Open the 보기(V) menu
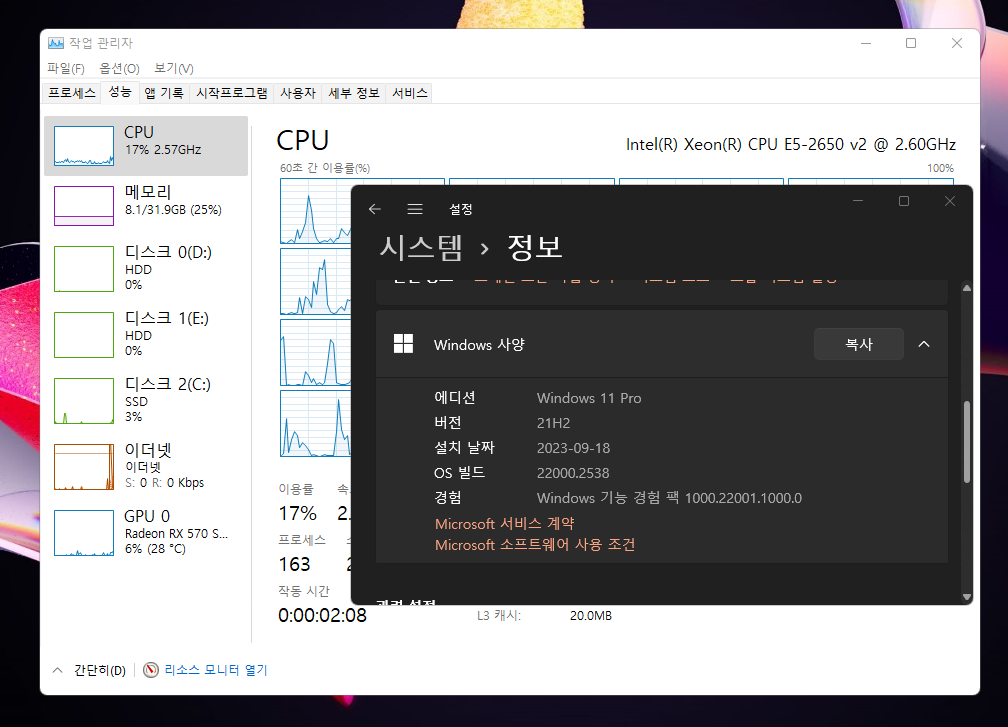Viewport: 1008px width, 727px height. tap(173, 68)
